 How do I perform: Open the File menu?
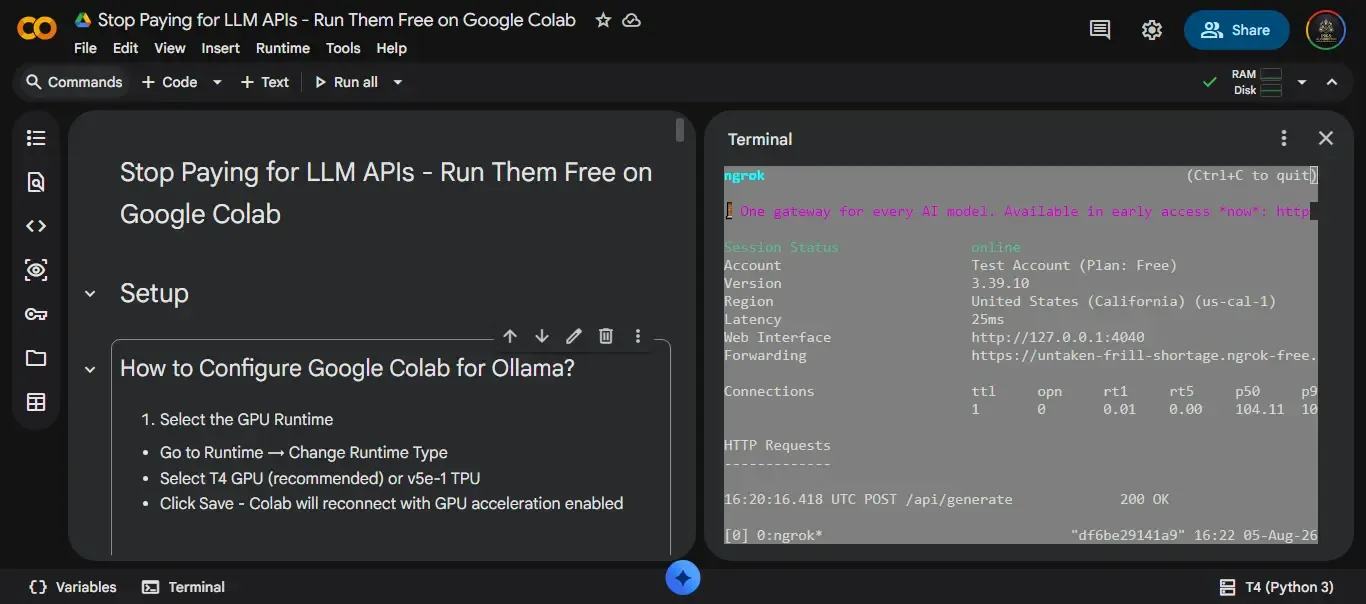pyautogui.click(x=85, y=48)
